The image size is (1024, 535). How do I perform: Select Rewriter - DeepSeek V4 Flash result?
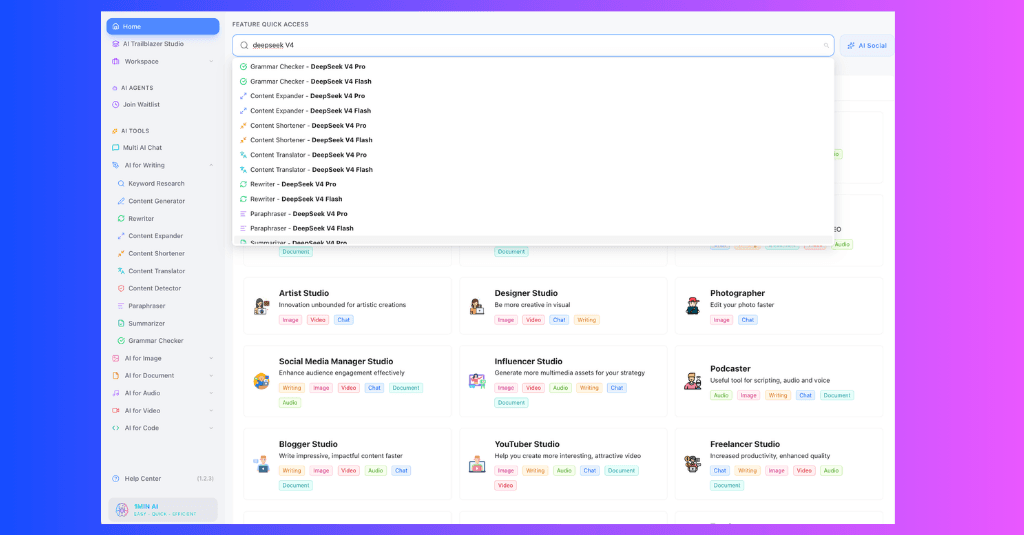click(x=533, y=199)
